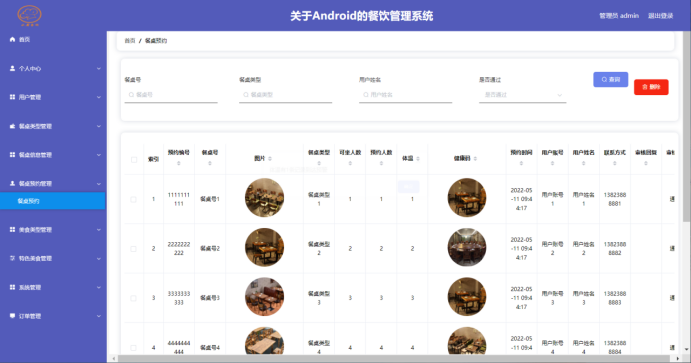691x363 pixels.
Task: Click 退出登录 to log out
Action: [660, 16]
